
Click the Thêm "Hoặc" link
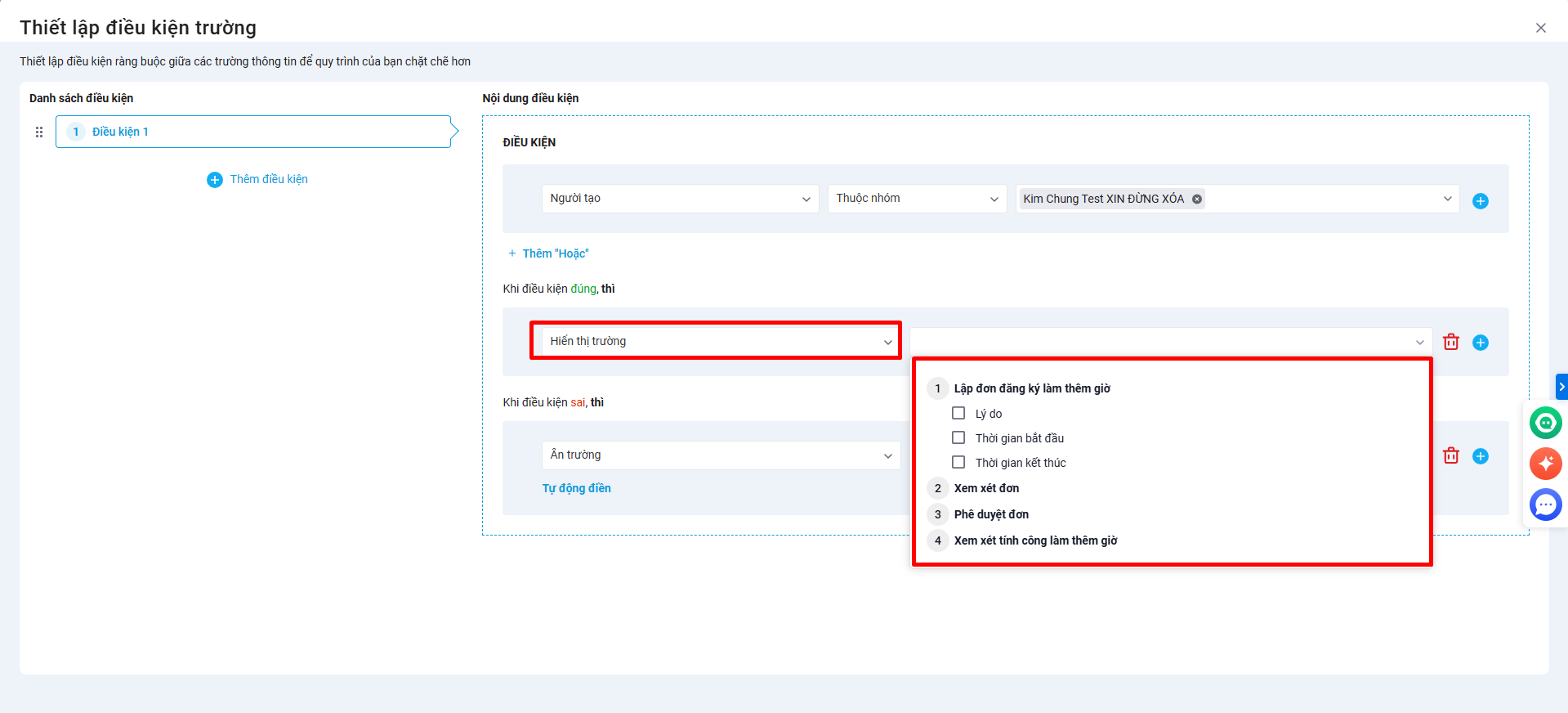click(x=555, y=253)
